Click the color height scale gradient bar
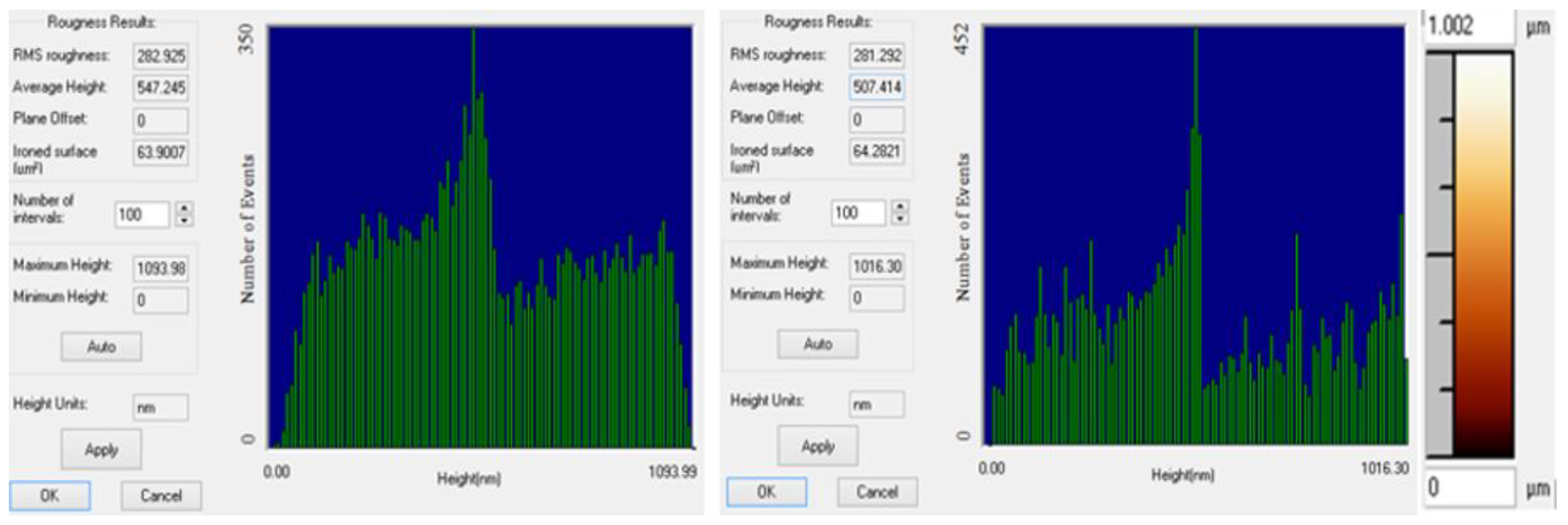1568x525 pixels. point(1483,255)
